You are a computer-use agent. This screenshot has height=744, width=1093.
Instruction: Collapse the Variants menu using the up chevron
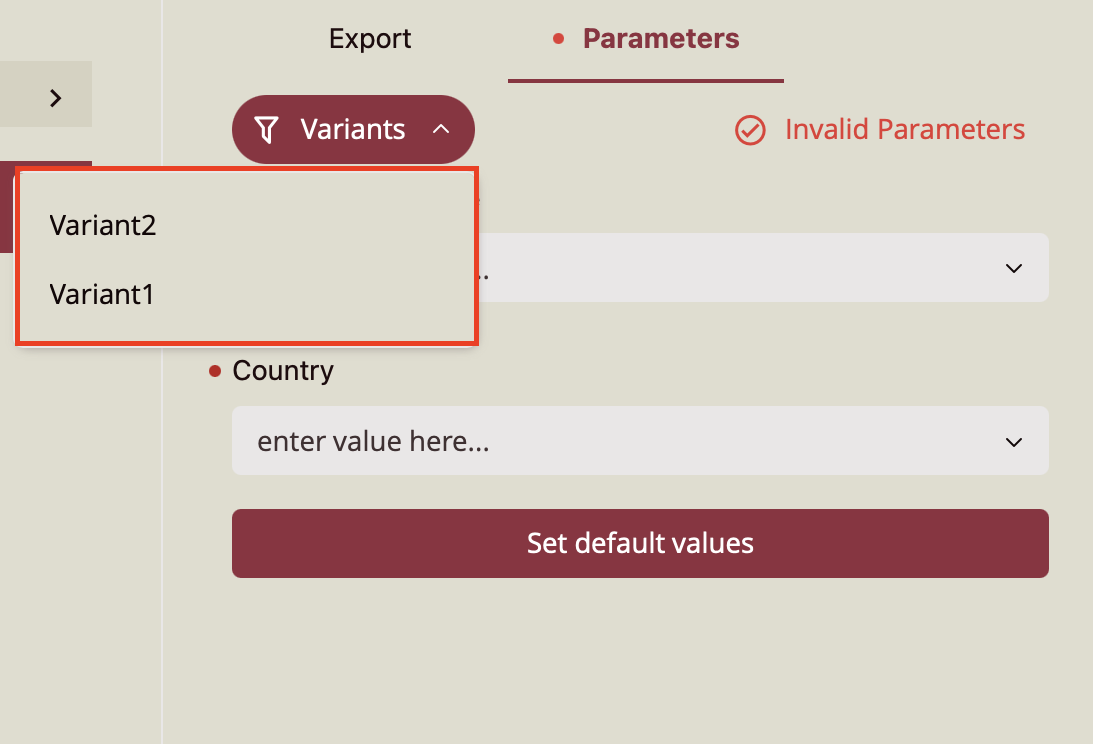[x=441, y=129]
